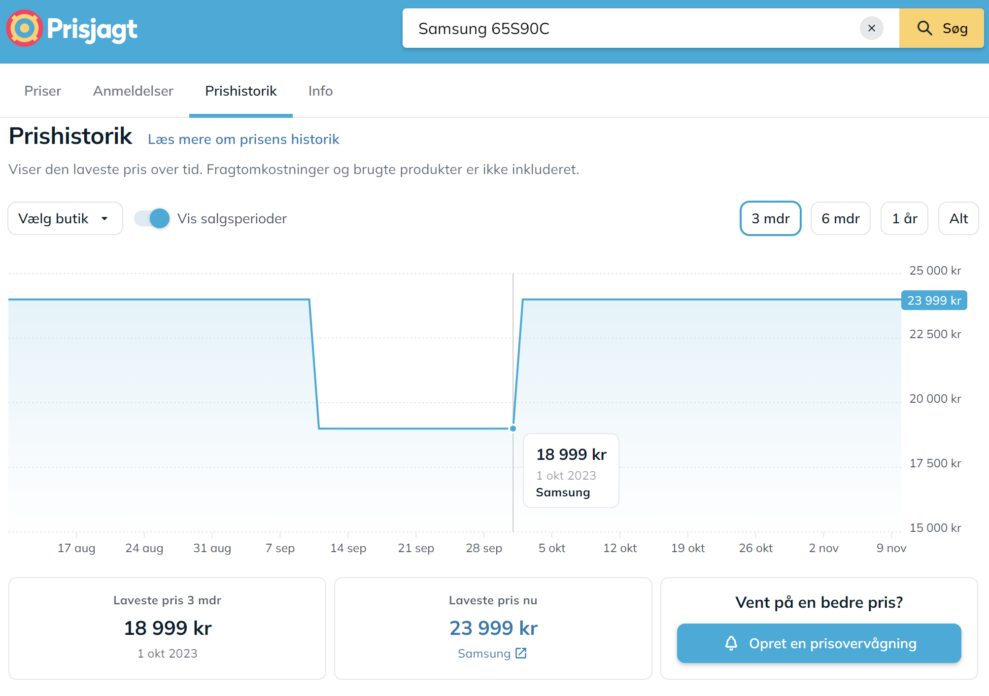The width and height of the screenshot is (989, 696).
Task: Switch to the Anmeldelser tab
Action: click(133, 91)
